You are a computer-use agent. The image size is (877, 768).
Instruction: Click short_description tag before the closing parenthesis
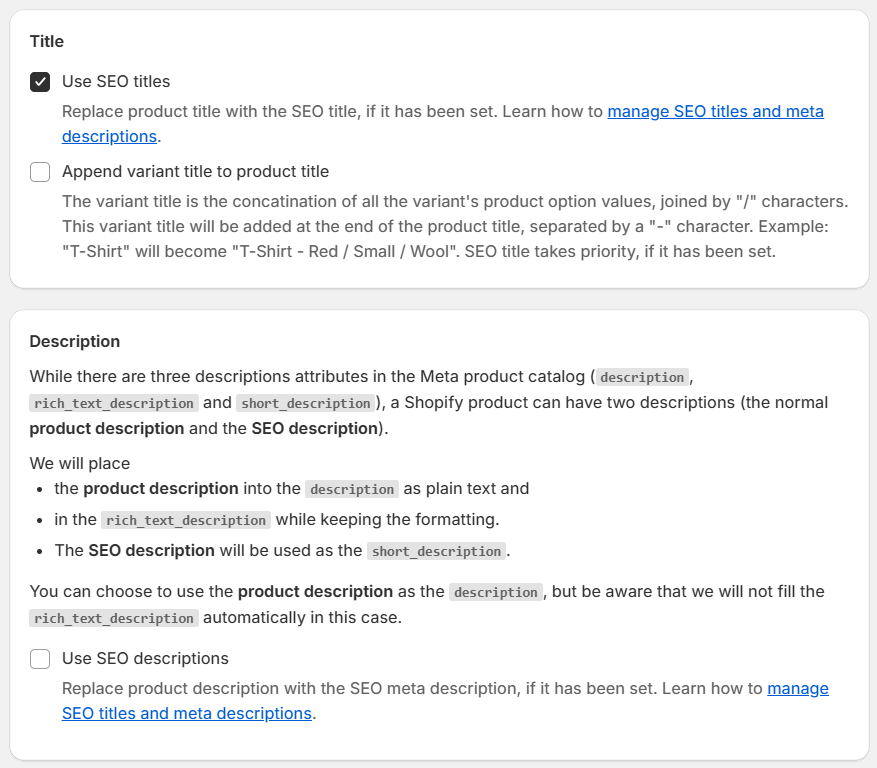305,403
